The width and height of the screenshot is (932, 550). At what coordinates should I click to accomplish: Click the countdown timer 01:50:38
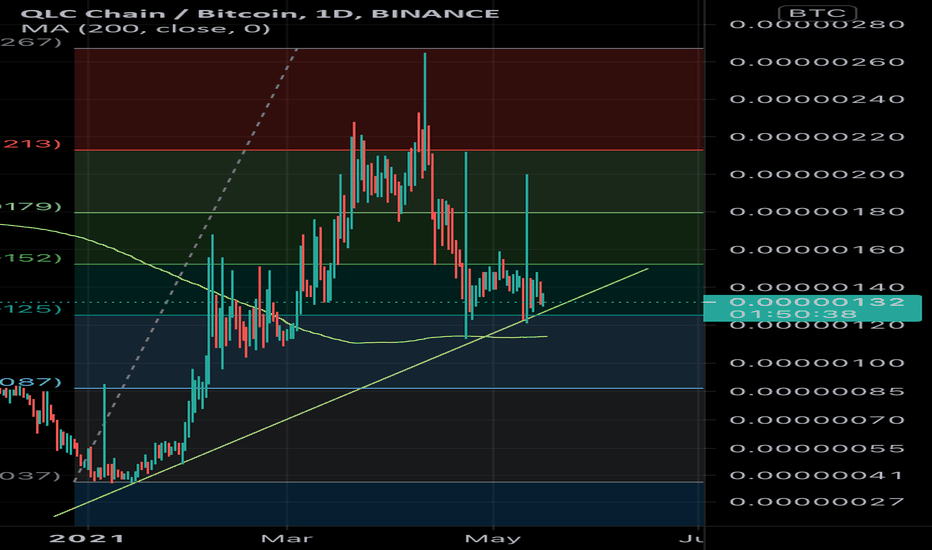[794, 314]
